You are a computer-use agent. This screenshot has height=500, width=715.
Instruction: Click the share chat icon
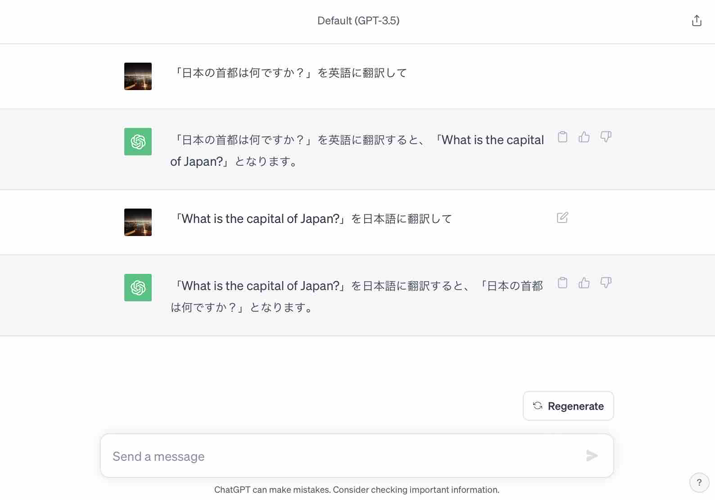696,21
